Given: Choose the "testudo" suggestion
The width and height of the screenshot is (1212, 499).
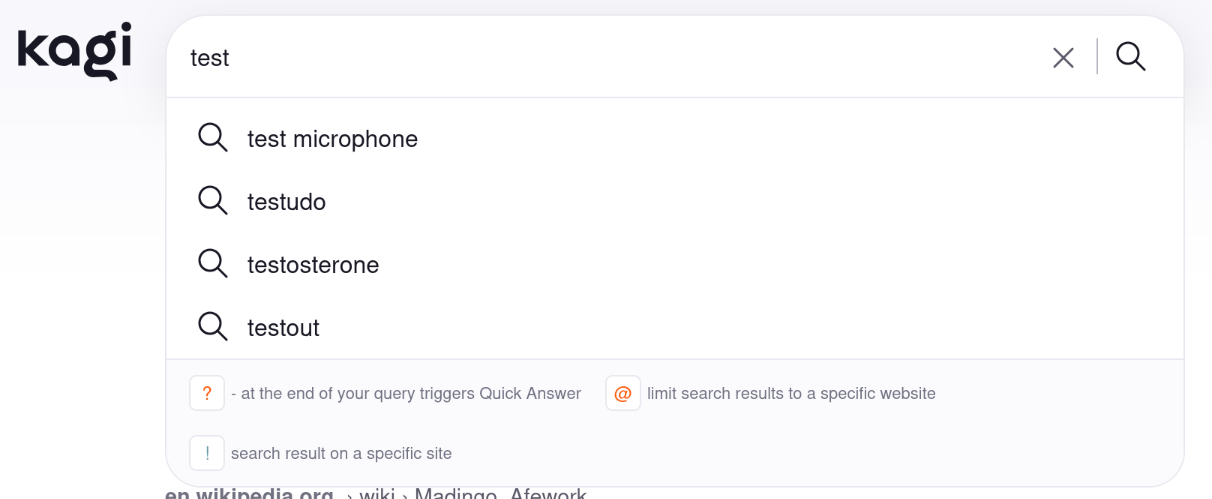Looking at the screenshot, I should point(287,202).
